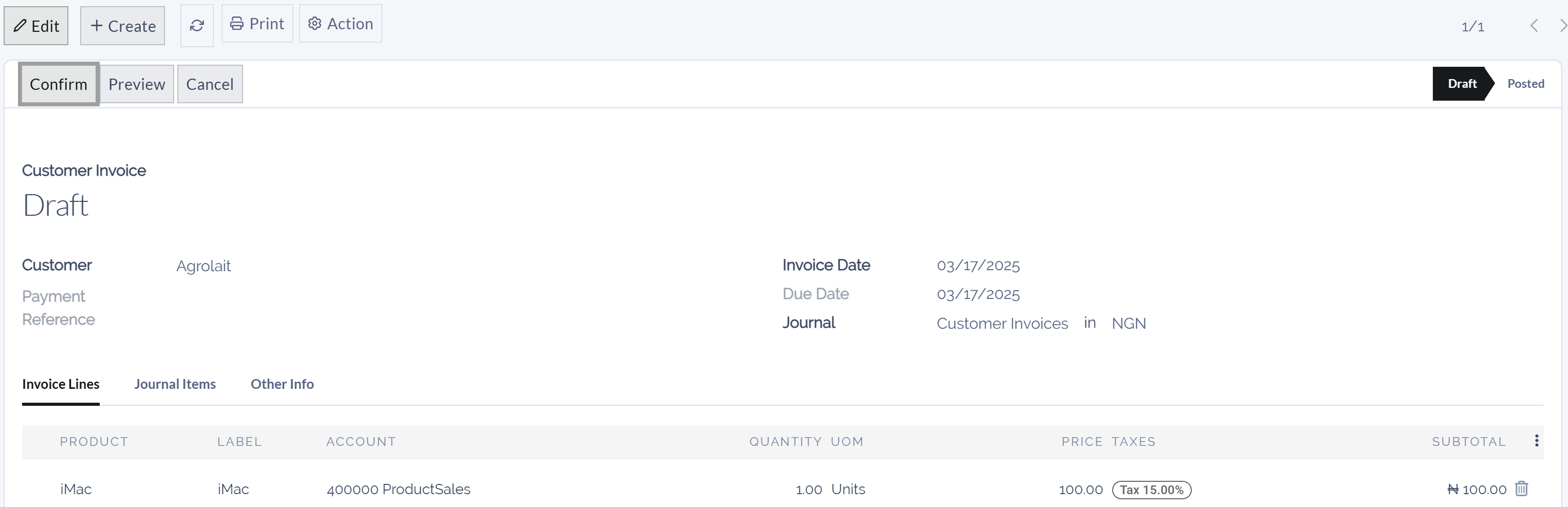The image size is (1568, 507).
Task: Select the printer icon to print the invoice
Action: click(238, 23)
